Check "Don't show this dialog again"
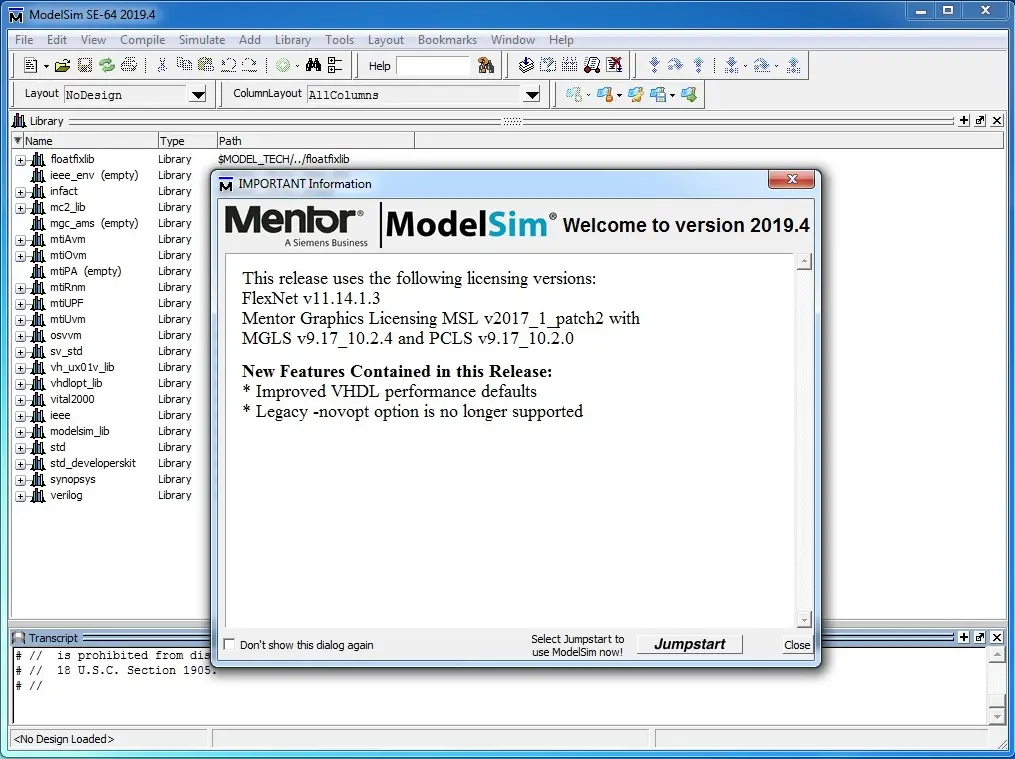 [229, 644]
